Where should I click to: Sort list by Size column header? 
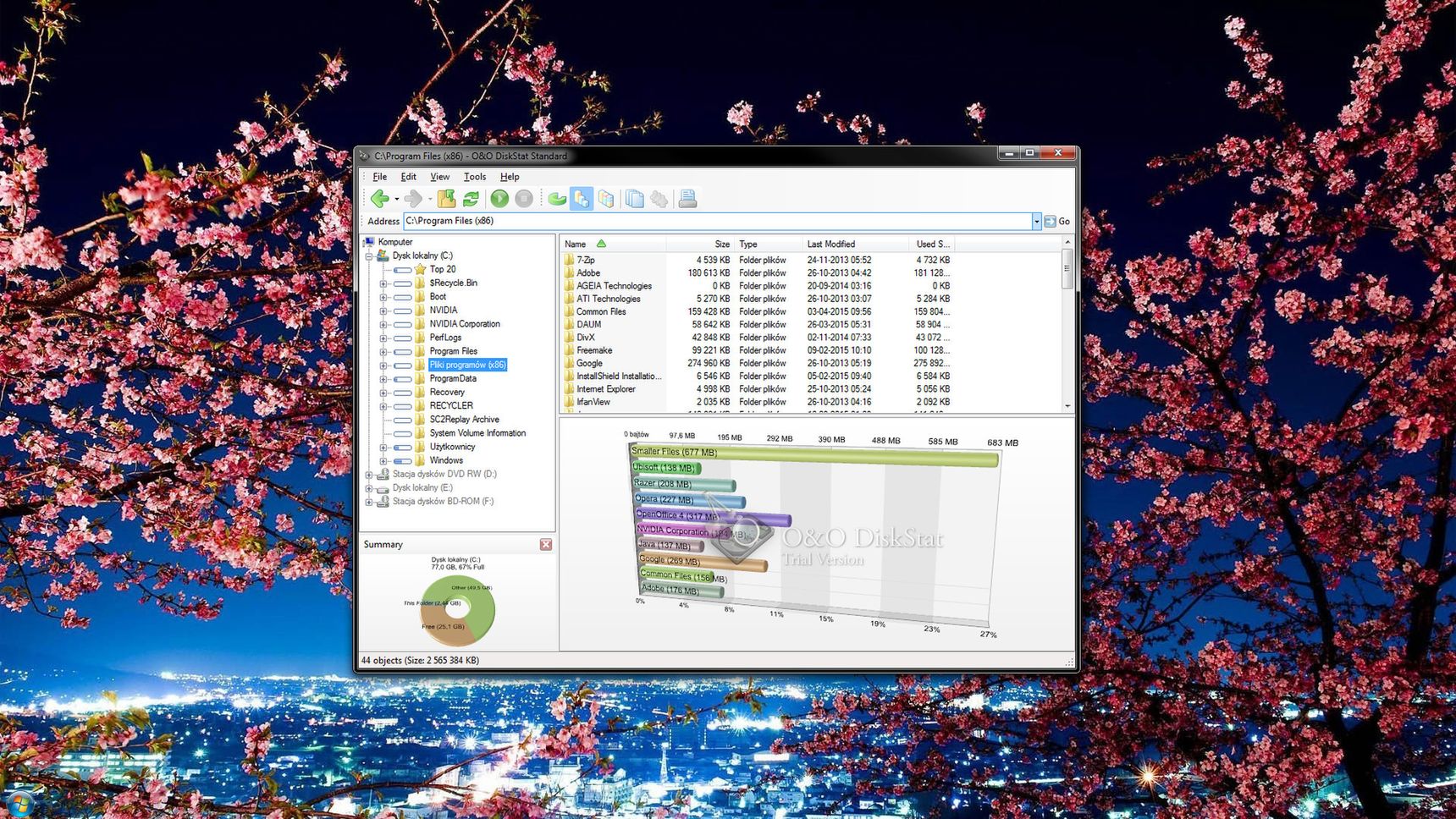(x=699, y=245)
